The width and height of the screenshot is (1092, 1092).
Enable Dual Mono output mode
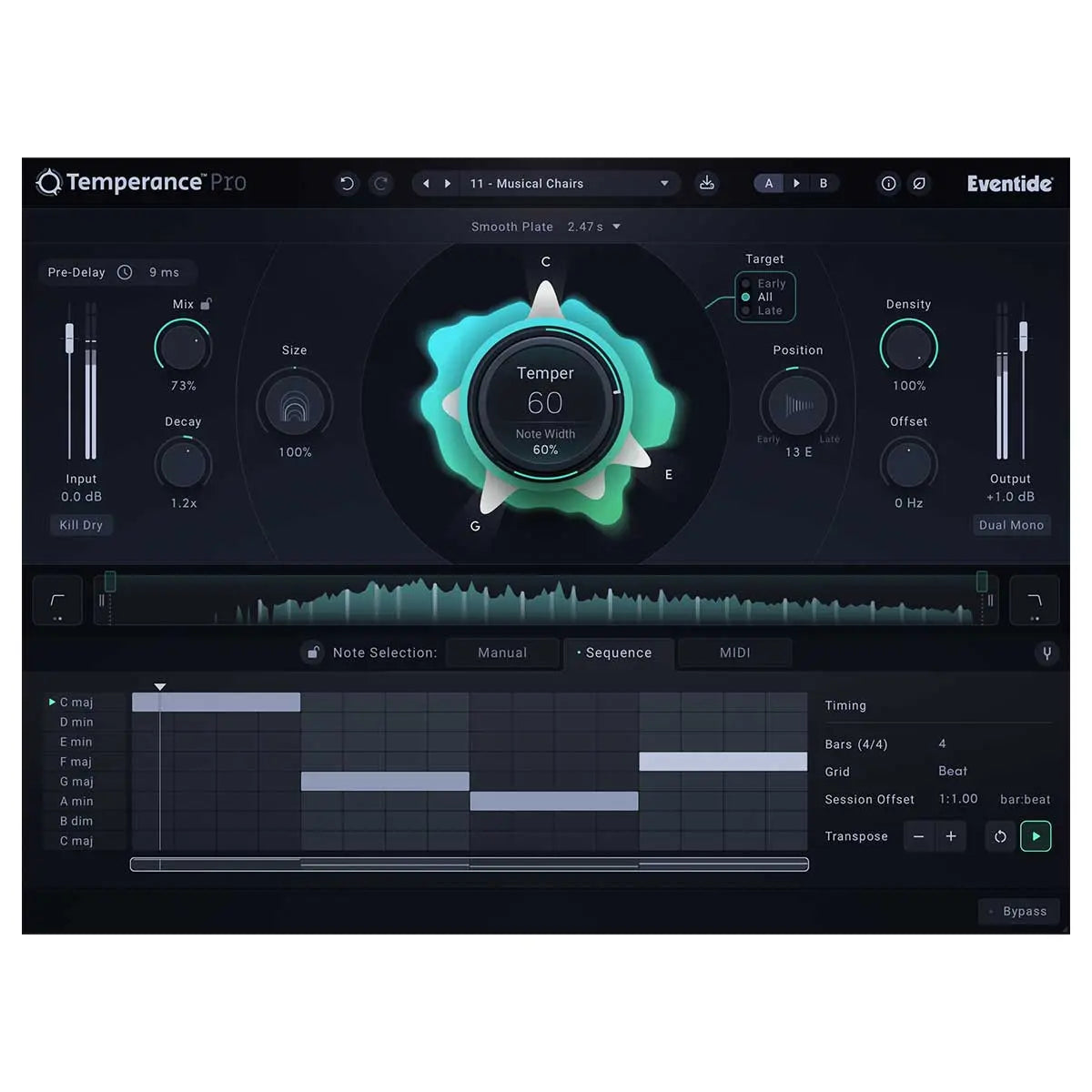coord(1012,525)
